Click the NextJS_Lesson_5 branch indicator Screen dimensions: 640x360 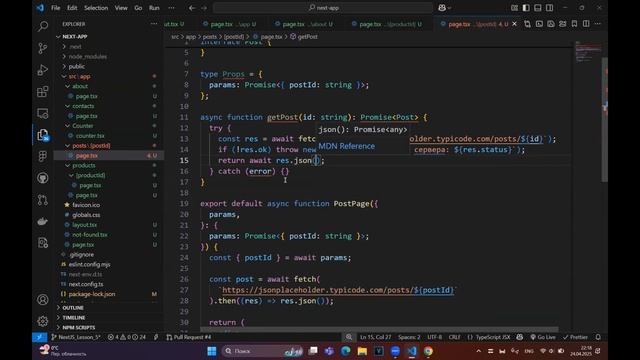coord(76,337)
